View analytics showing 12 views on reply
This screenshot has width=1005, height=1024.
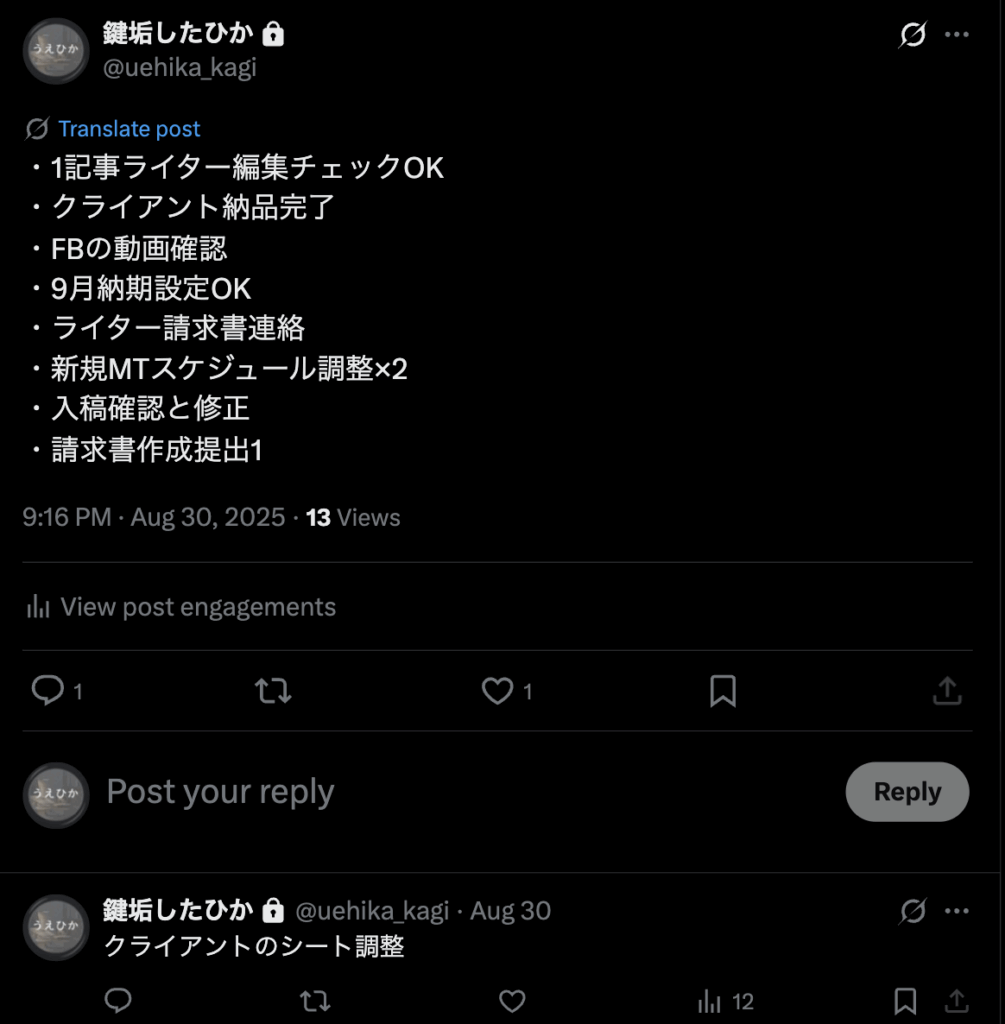point(726,1000)
